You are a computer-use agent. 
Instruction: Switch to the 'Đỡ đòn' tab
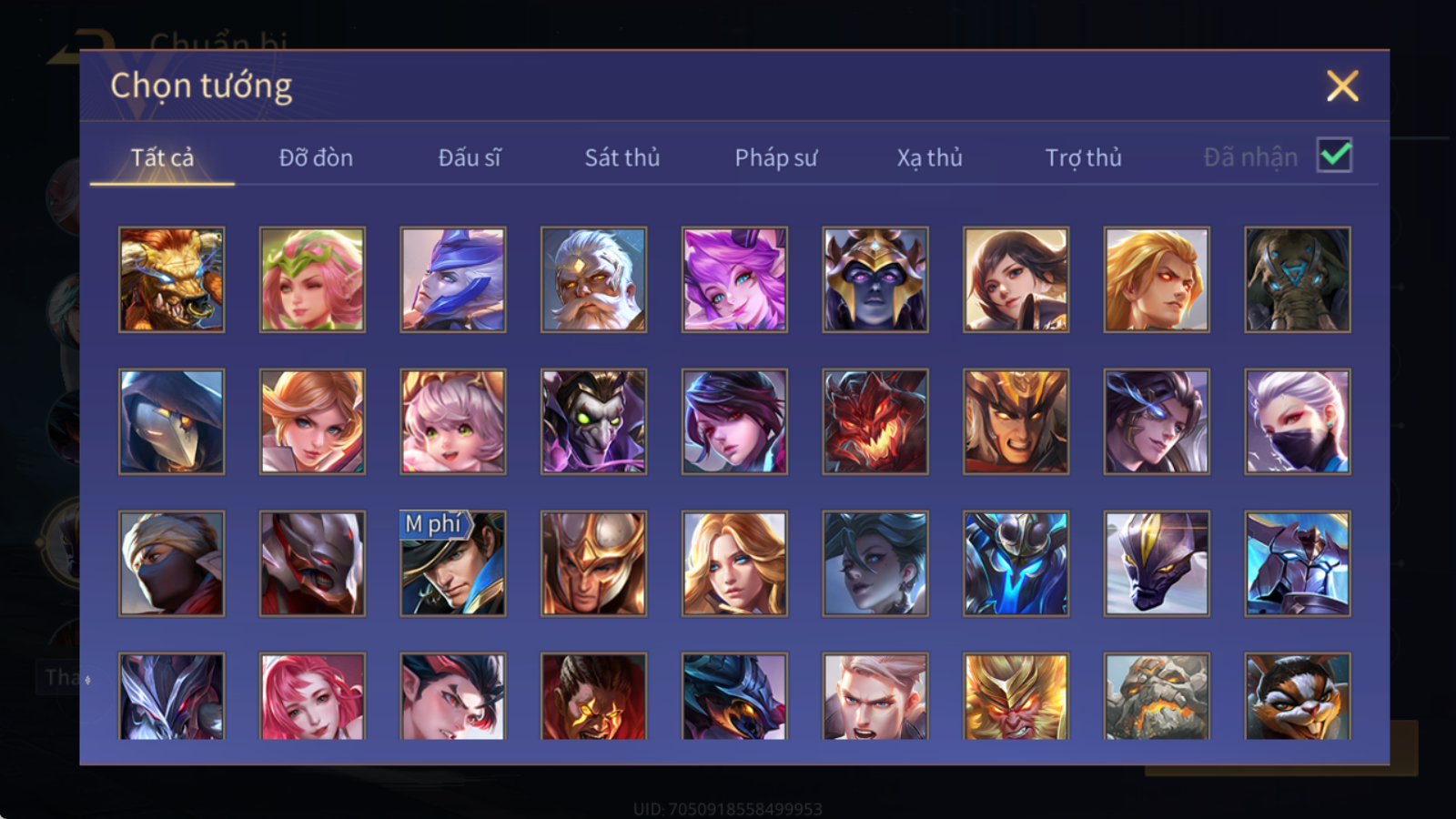click(x=316, y=157)
